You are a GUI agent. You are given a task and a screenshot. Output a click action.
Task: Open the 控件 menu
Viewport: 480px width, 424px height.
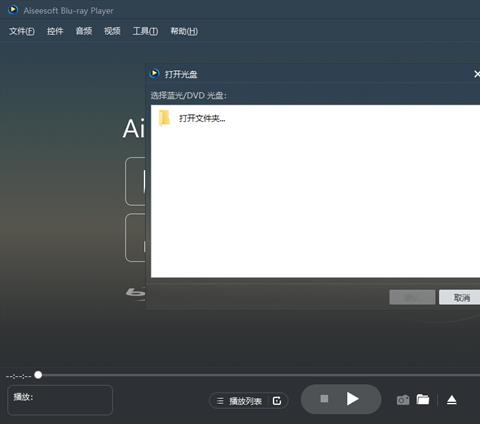pos(55,31)
